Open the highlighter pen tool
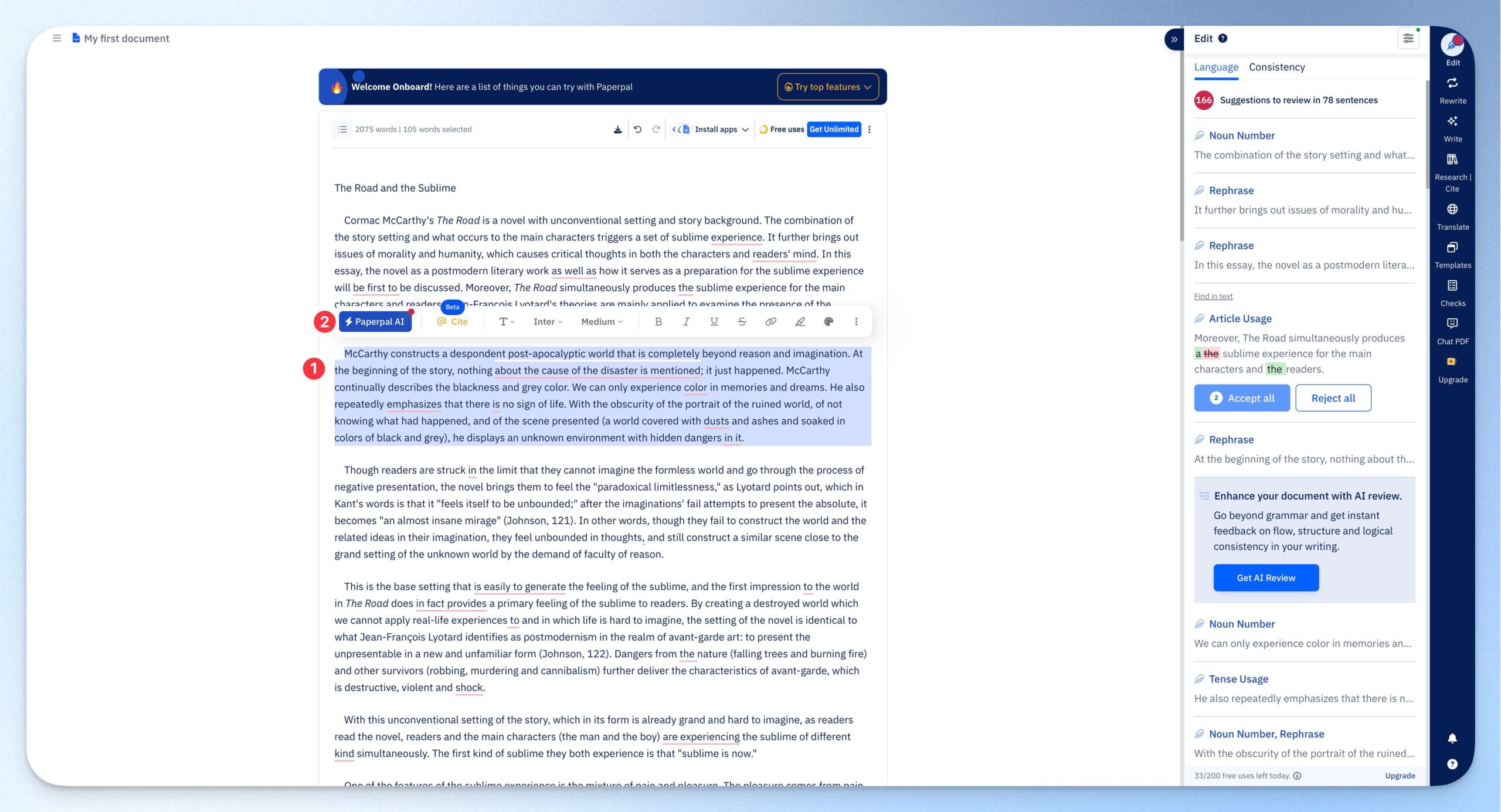This screenshot has width=1501, height=812. [x=800, y=322]
